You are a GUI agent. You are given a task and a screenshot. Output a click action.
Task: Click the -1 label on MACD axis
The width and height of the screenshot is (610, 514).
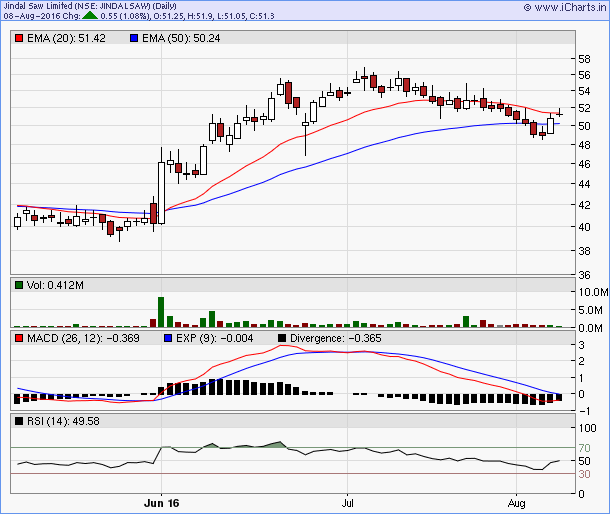584,411
